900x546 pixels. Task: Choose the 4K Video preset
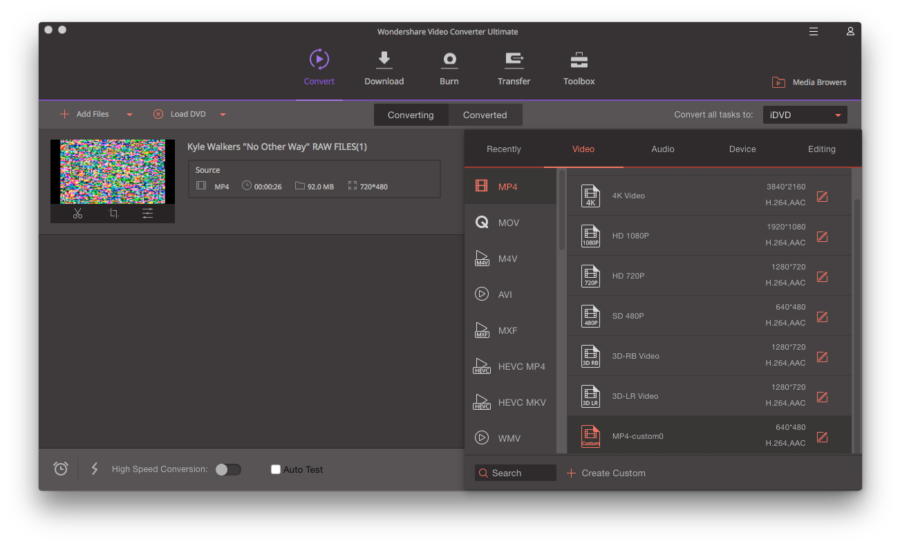click(709, 195)
